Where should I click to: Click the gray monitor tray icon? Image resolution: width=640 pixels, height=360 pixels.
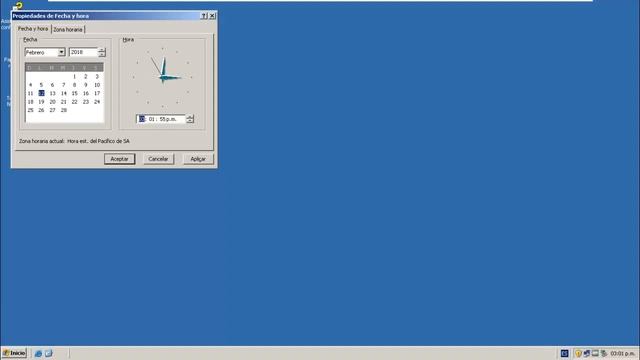click(x=595, y=353)
